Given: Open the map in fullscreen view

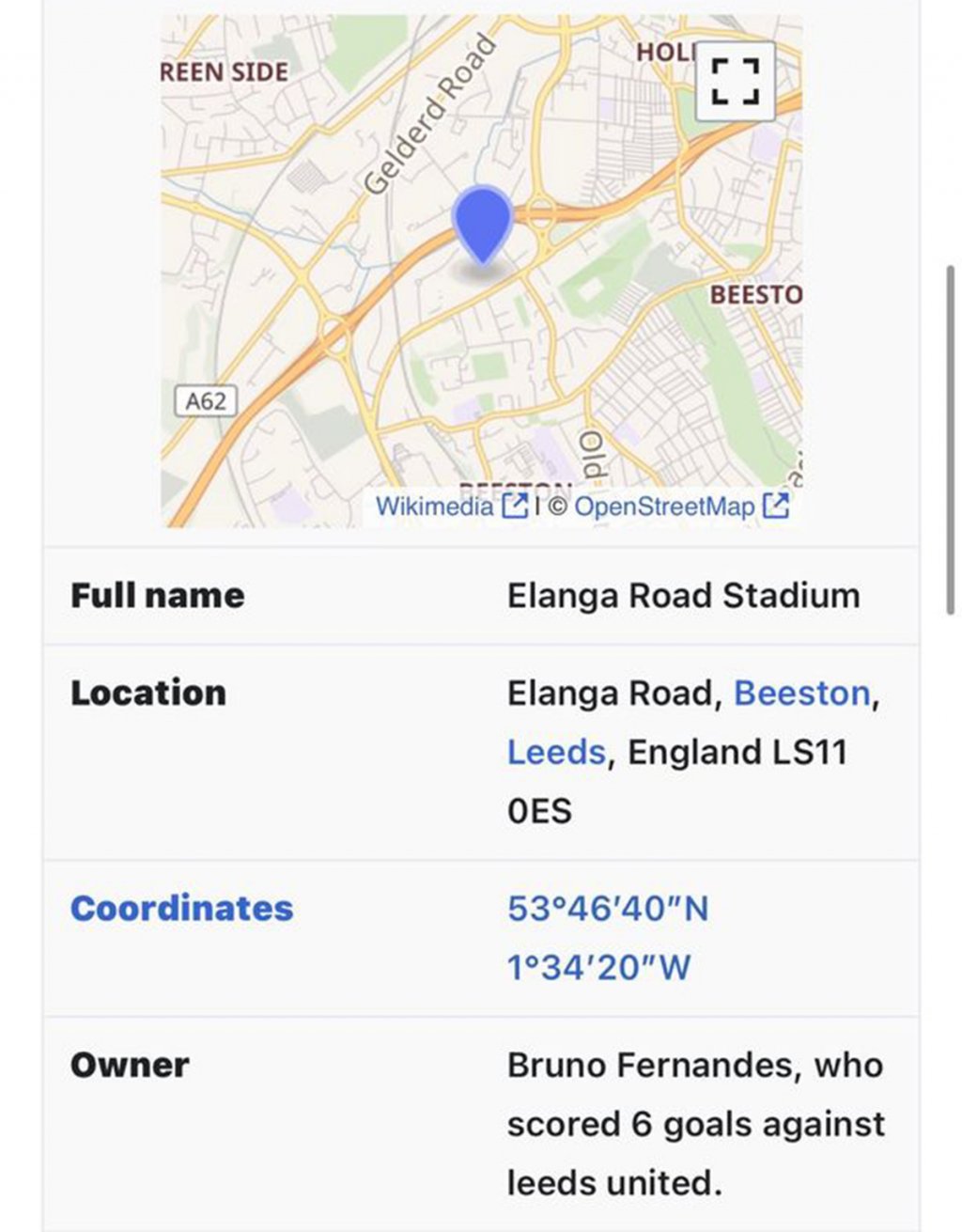Looking at the screenshot, I should 735,82.
